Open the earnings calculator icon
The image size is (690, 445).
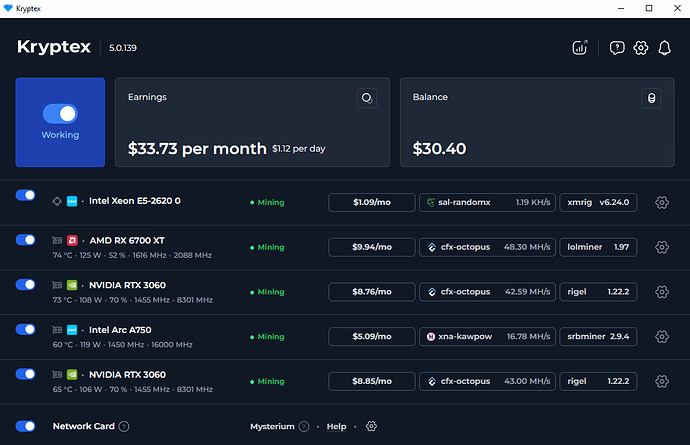(367, 98)
